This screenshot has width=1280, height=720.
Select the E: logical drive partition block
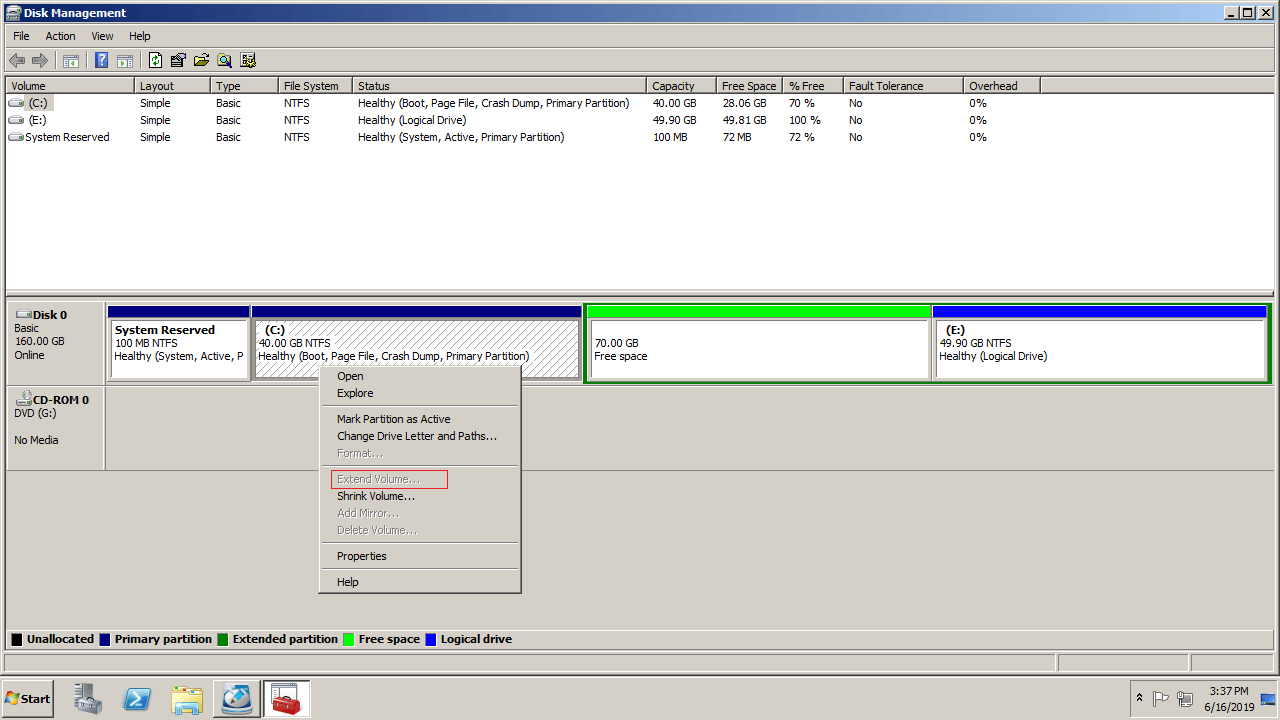[1098, 349]
